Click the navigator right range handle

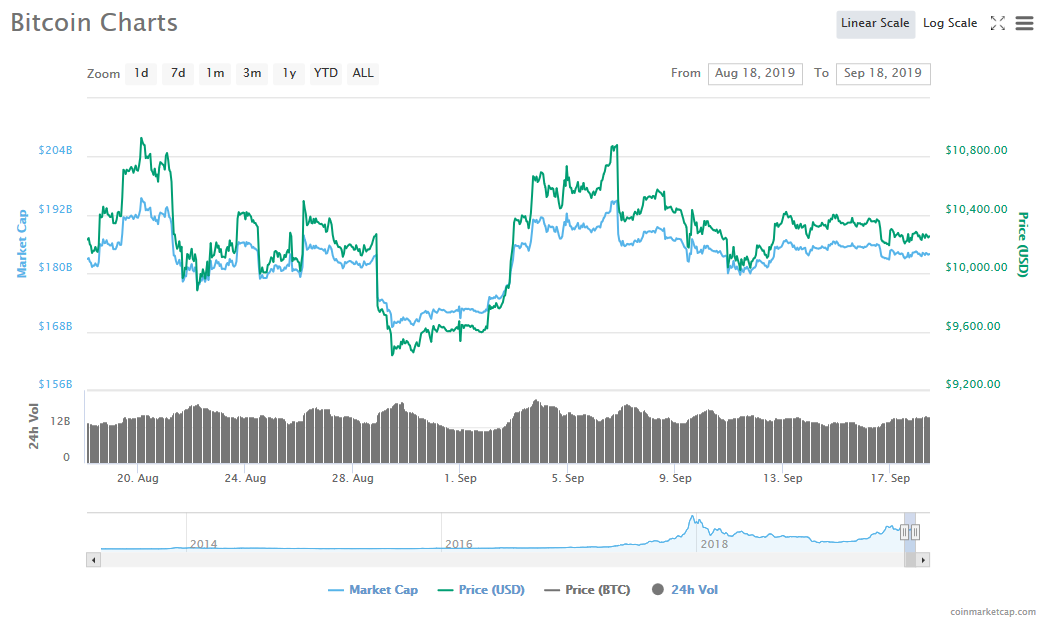pos(915,532)
